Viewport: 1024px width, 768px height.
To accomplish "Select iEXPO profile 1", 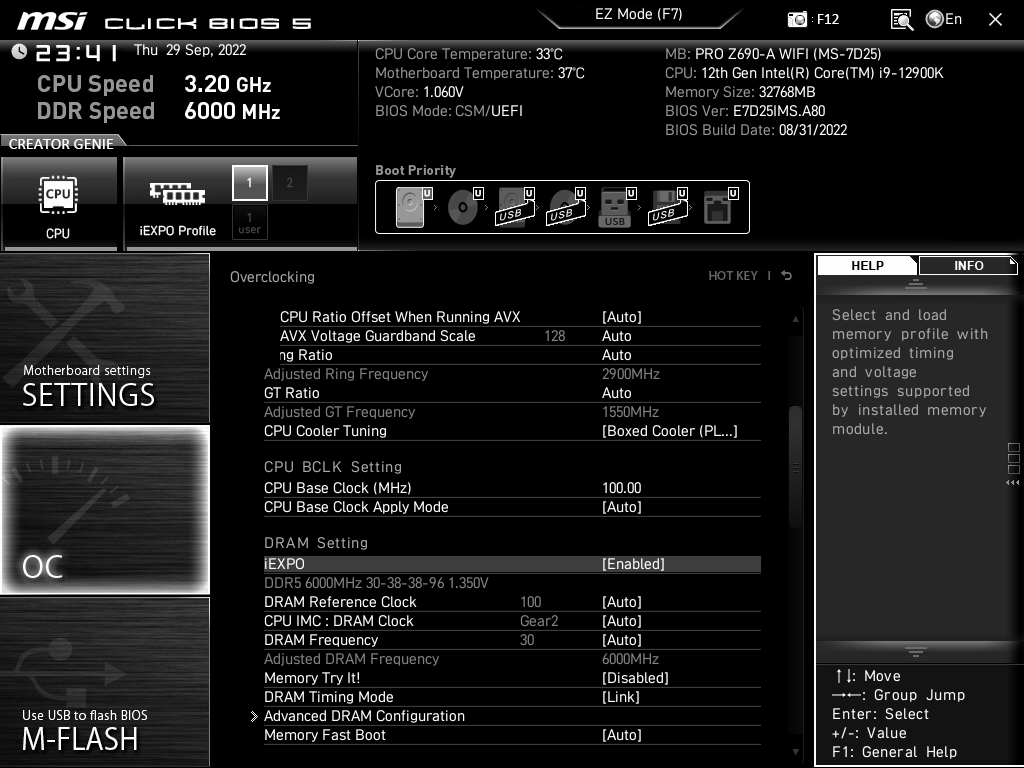I will pyautogui.click(x=249, y=183).
